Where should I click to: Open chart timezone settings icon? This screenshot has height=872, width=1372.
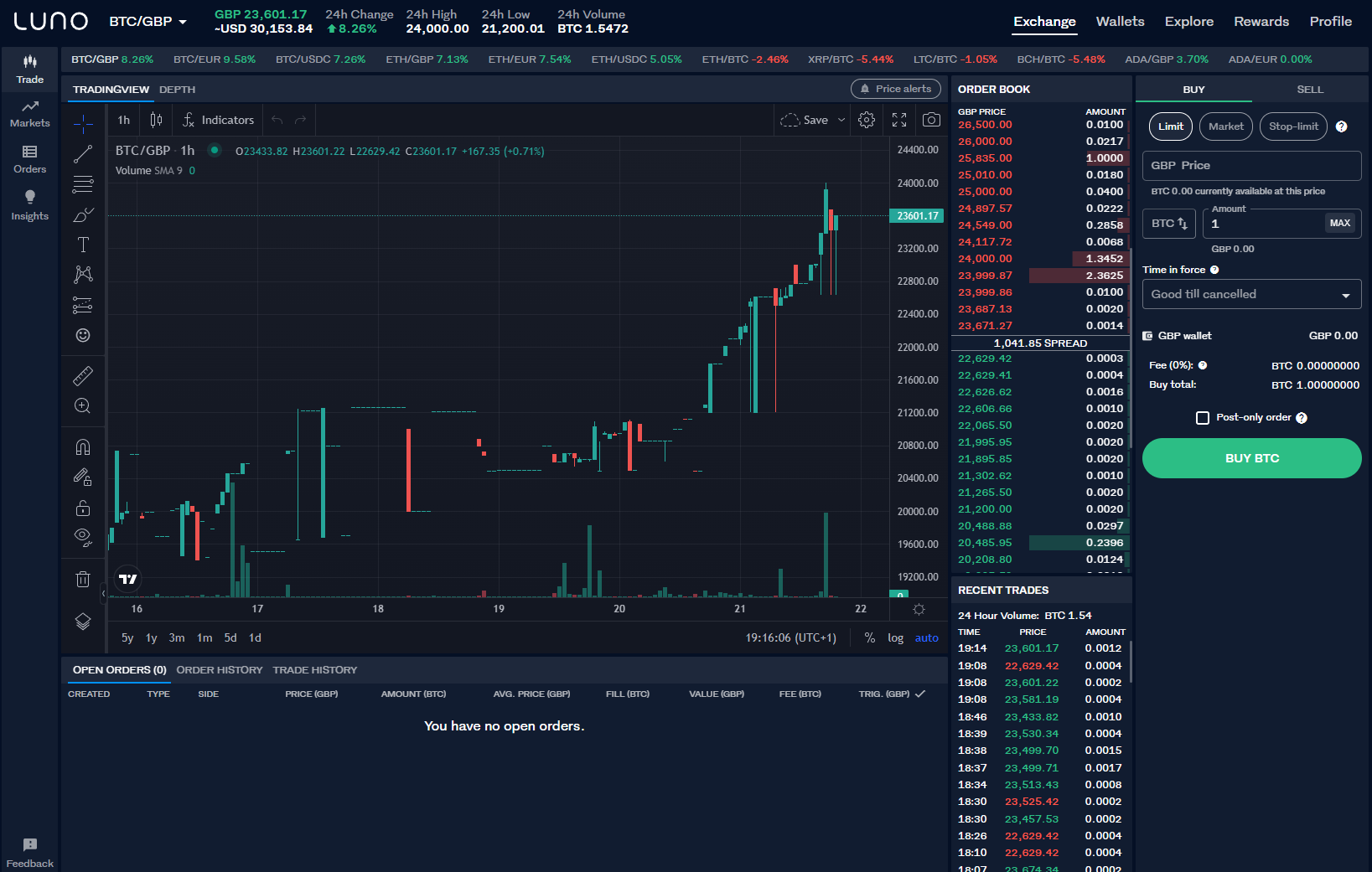click(919, 609)
